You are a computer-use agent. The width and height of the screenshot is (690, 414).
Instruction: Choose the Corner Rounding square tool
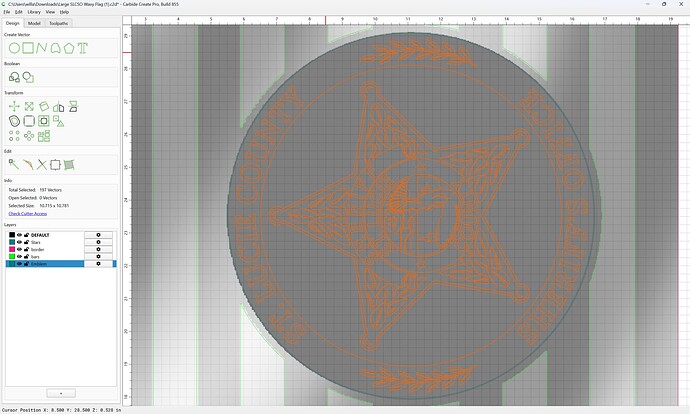29,121
